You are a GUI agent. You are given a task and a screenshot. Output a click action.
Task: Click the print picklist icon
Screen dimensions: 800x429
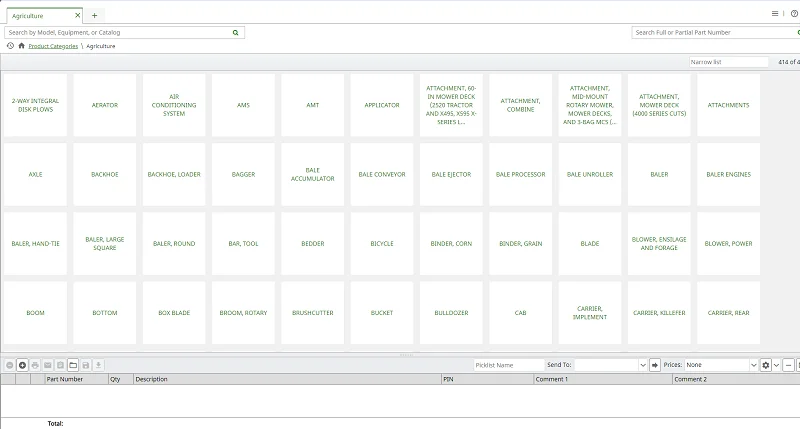point(35,365)
